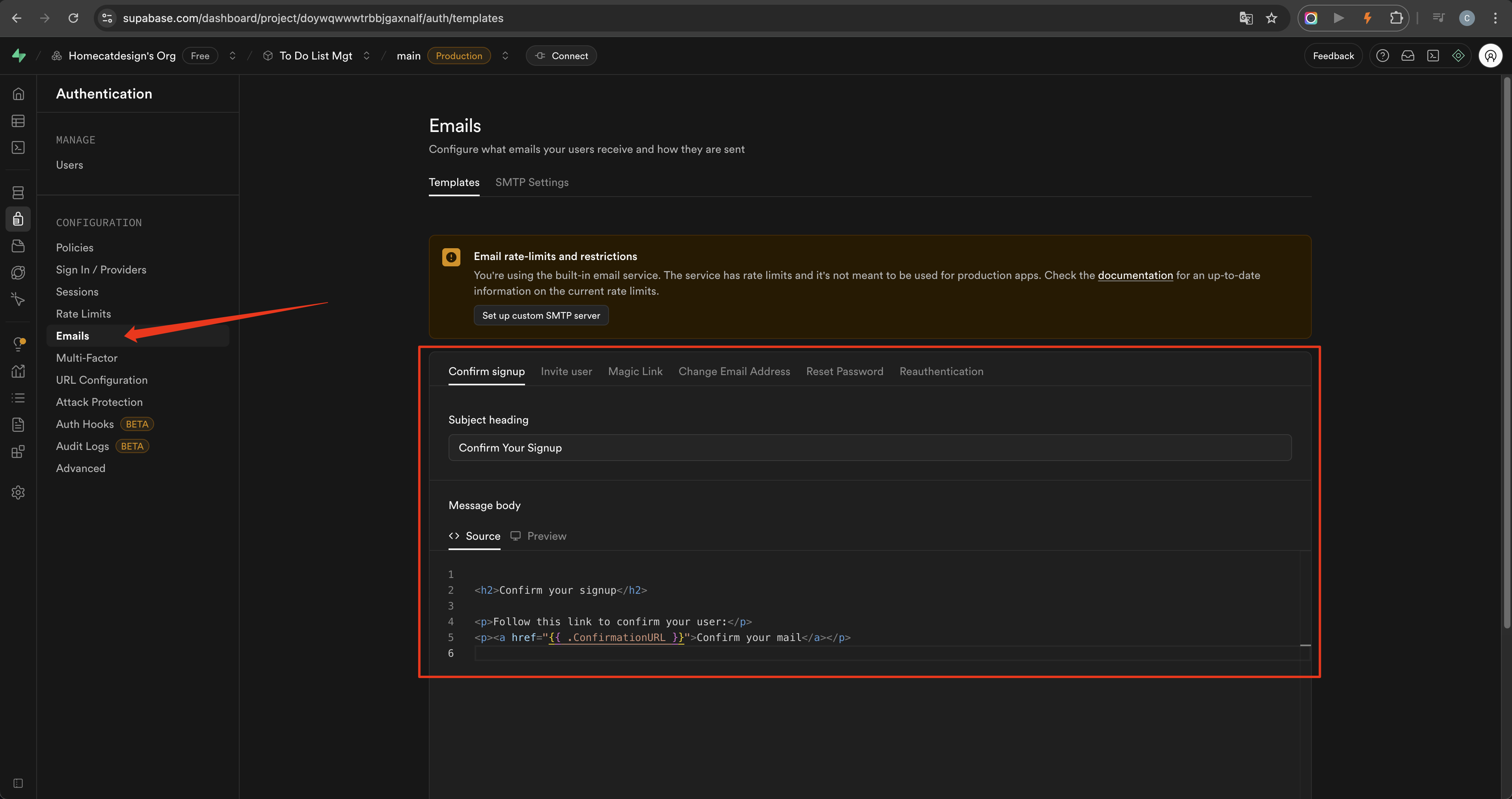Reload the page in browser
This screenshot has width=1512, height=799.
click(73, 18)
